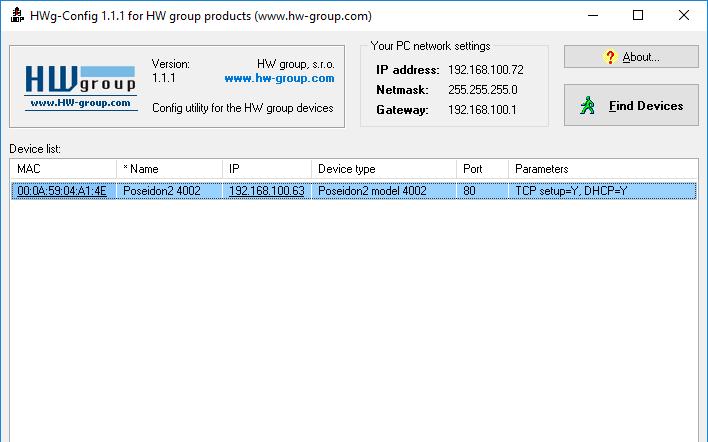Open the www.hw-group.com link
The height and width of the screenshot is (442, 708).
279,78
